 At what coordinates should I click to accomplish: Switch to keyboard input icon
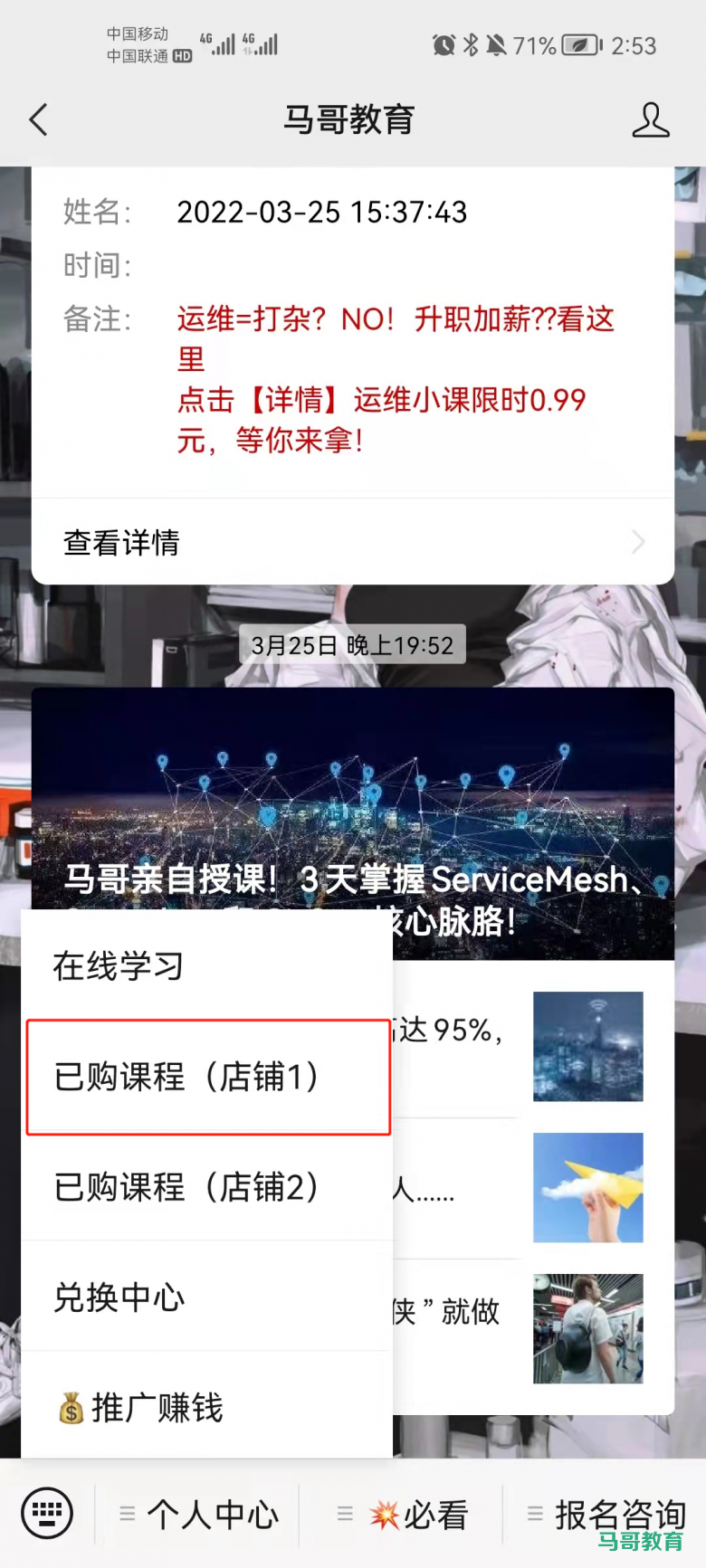coord(47,1512)
